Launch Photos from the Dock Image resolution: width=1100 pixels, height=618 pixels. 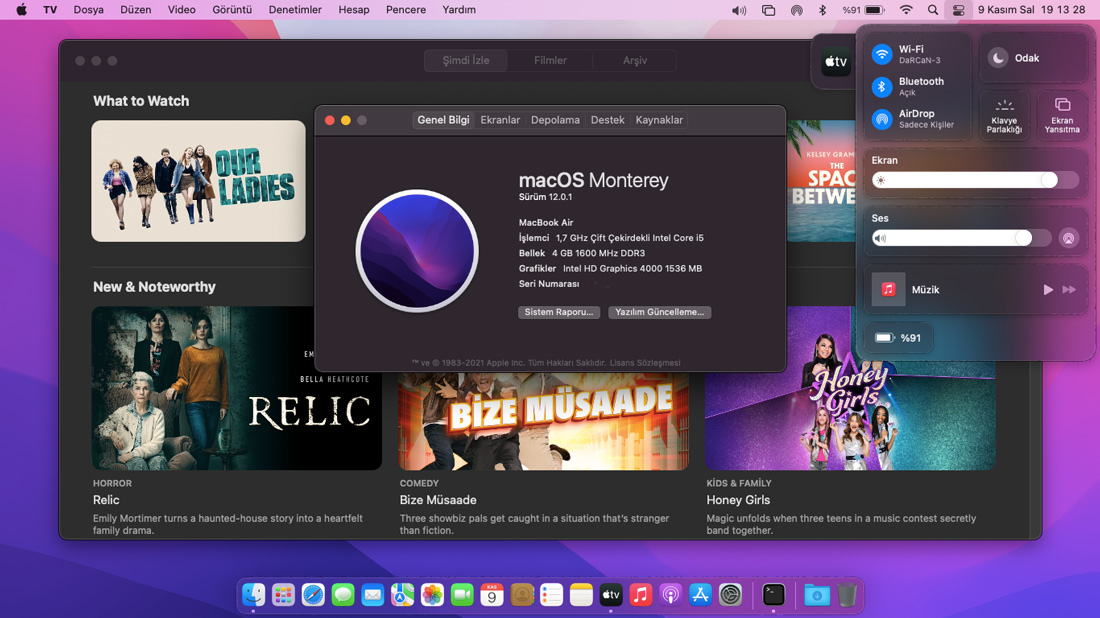(x=432, y=595)
